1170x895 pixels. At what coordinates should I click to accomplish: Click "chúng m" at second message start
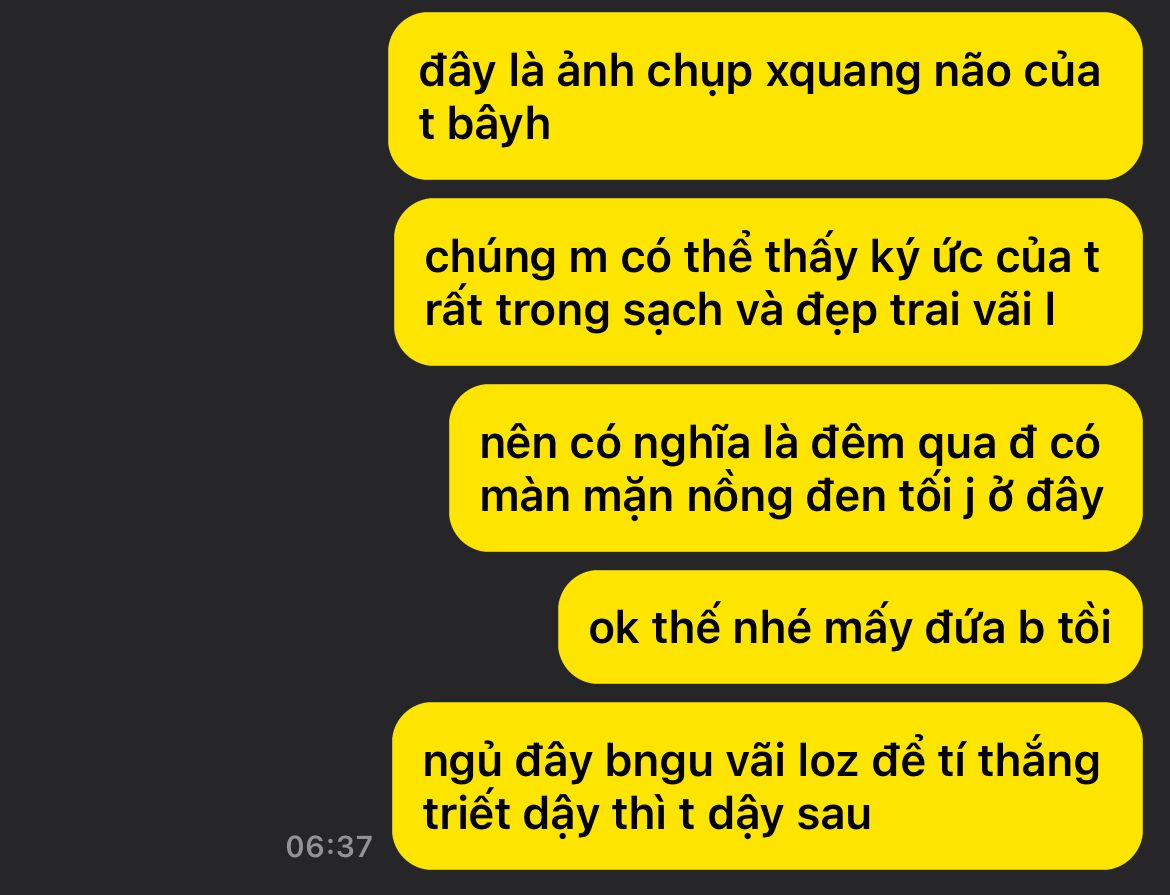516,259
